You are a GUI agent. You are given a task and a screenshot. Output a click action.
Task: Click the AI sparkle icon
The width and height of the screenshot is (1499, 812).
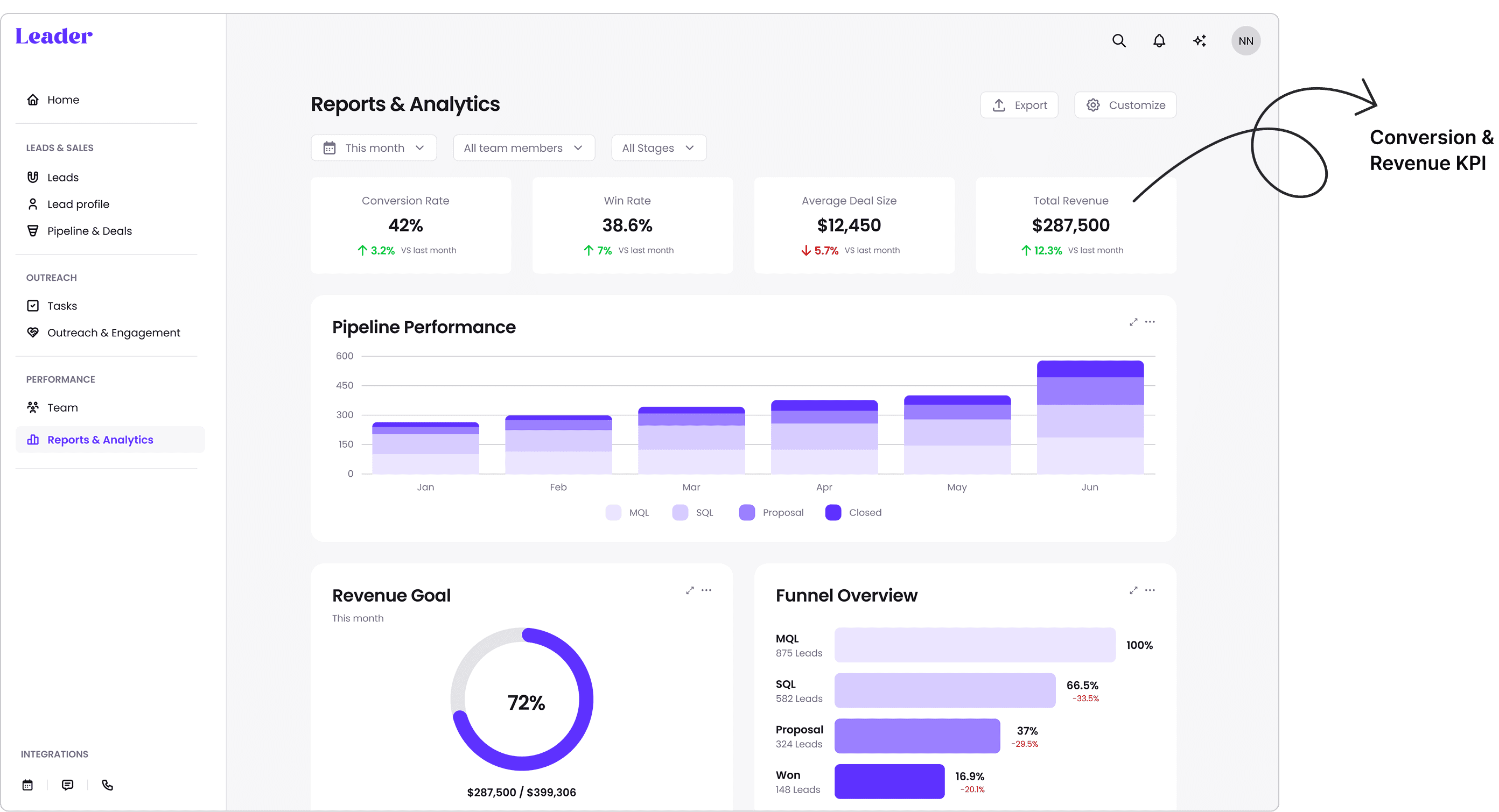[x=1199, y=41]
